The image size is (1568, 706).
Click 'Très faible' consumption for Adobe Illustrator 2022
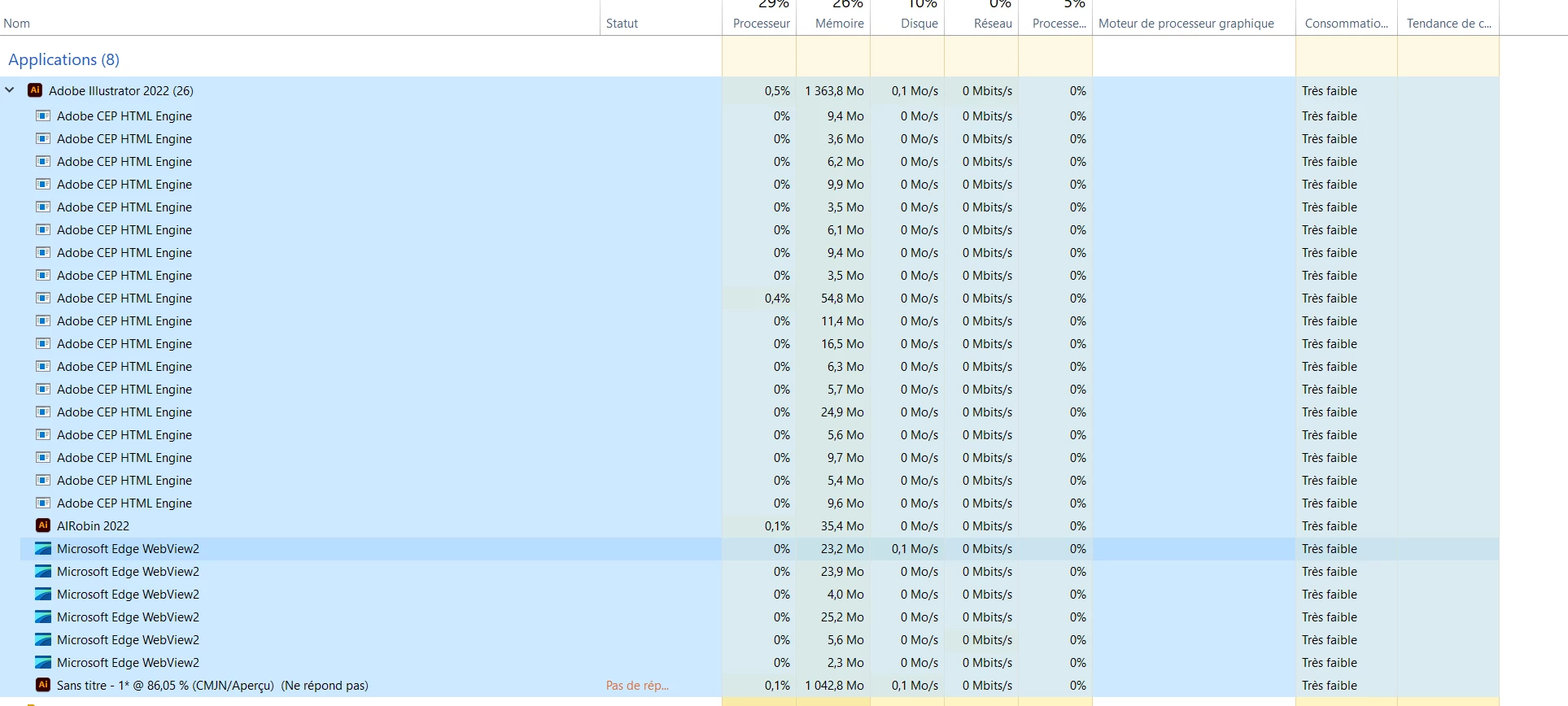(1329, 90)
